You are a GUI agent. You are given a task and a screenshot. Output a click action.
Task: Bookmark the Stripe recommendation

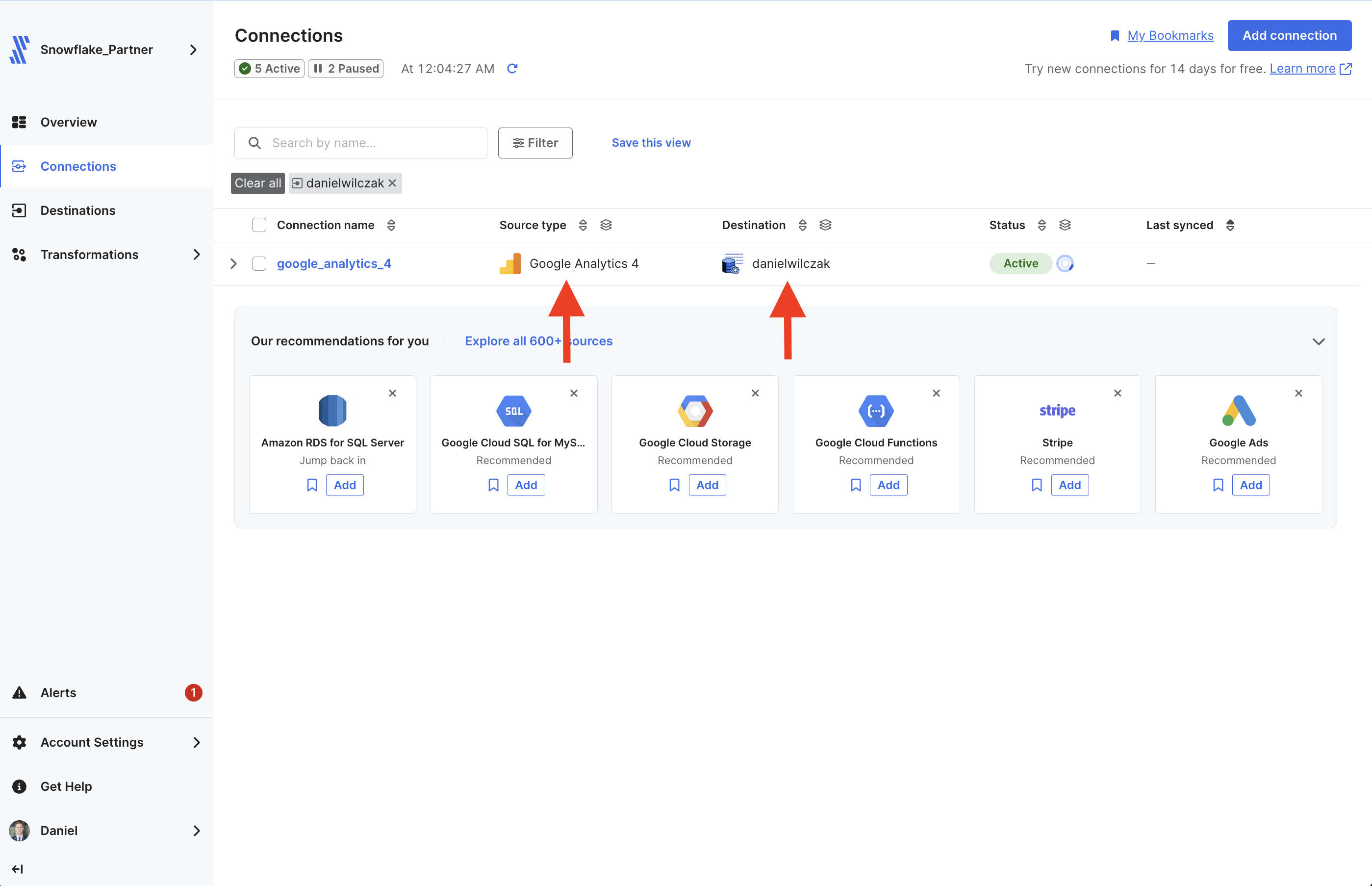(x=1037, y=485)
